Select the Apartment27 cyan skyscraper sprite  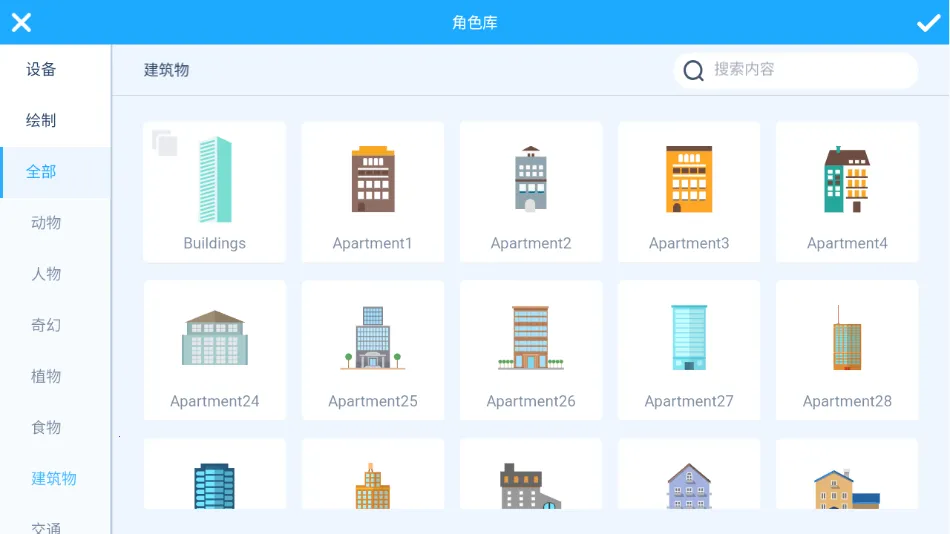click(x=689, y=350)
